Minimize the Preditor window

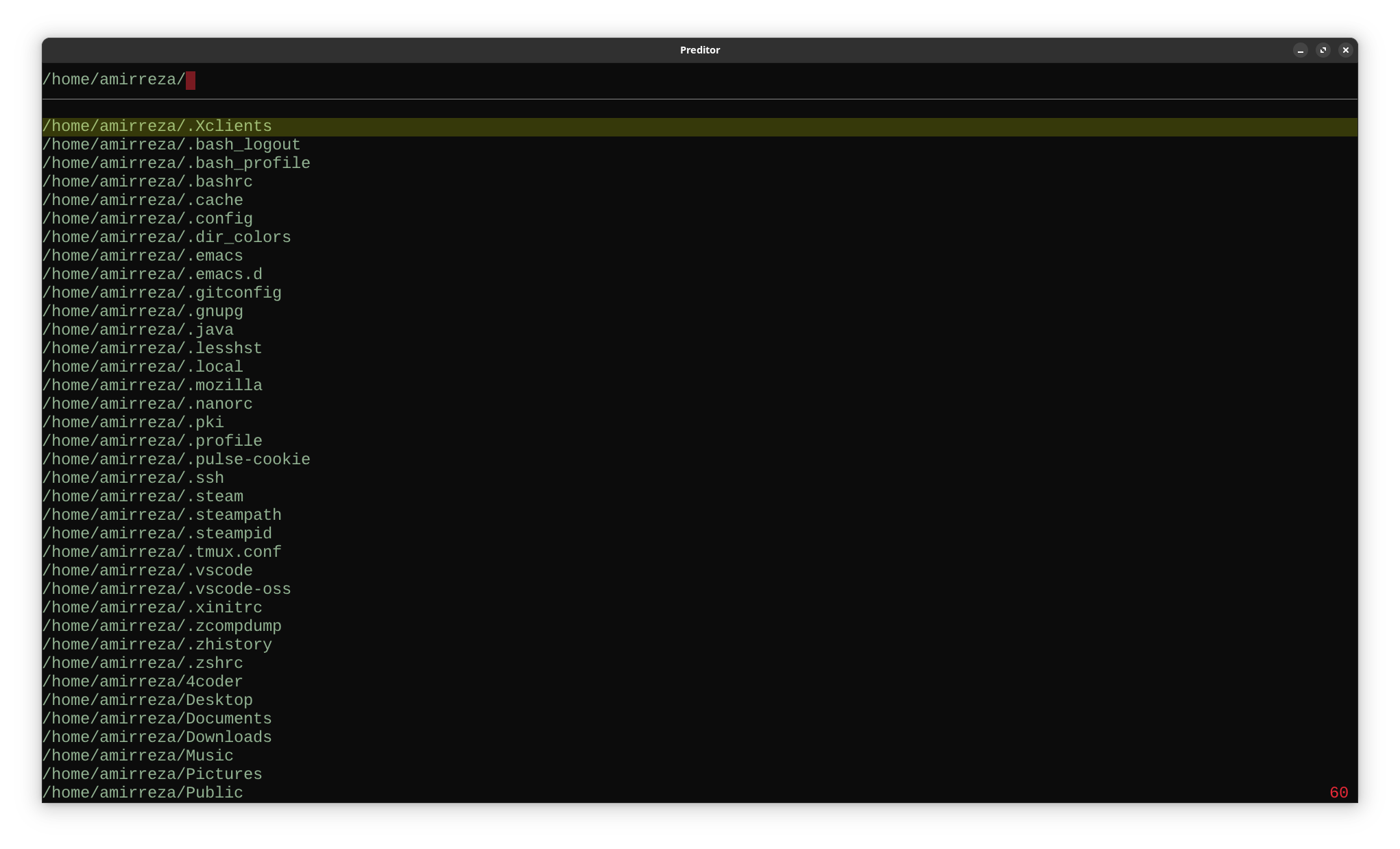tap(1300, 50)
